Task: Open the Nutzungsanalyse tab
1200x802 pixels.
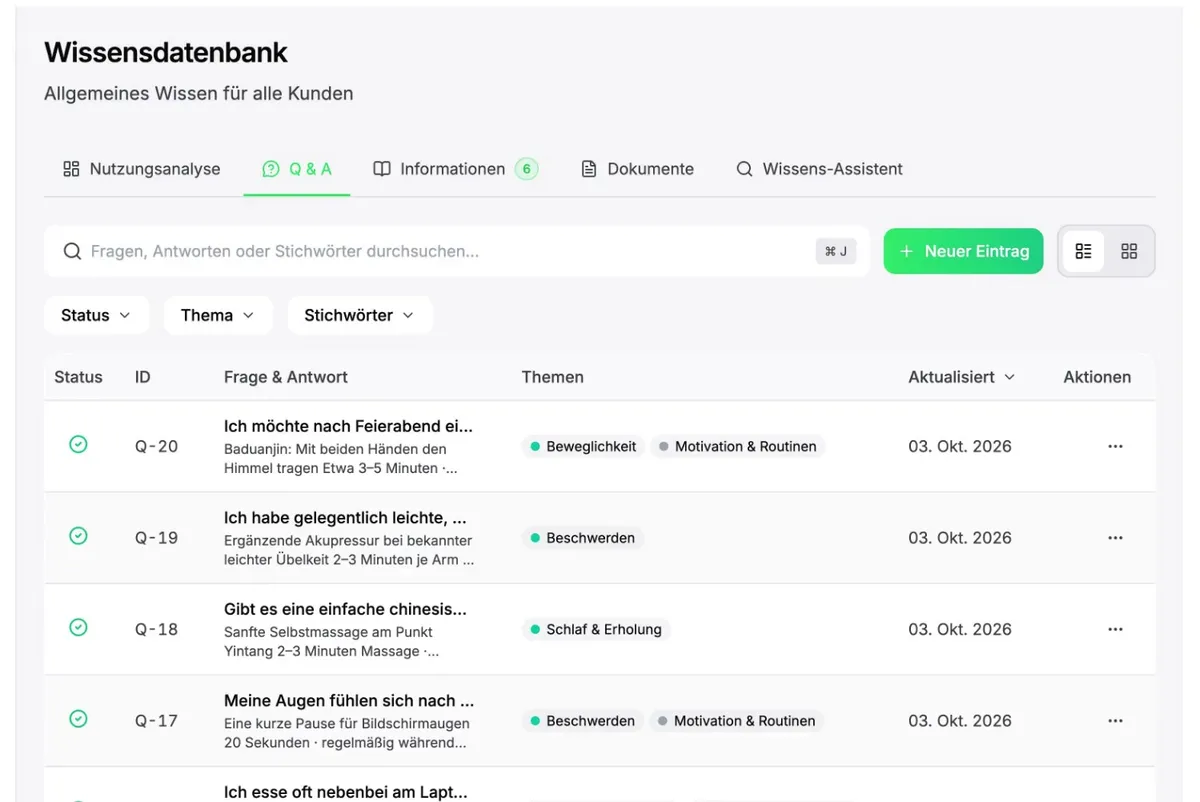Action: coord(141,169)
